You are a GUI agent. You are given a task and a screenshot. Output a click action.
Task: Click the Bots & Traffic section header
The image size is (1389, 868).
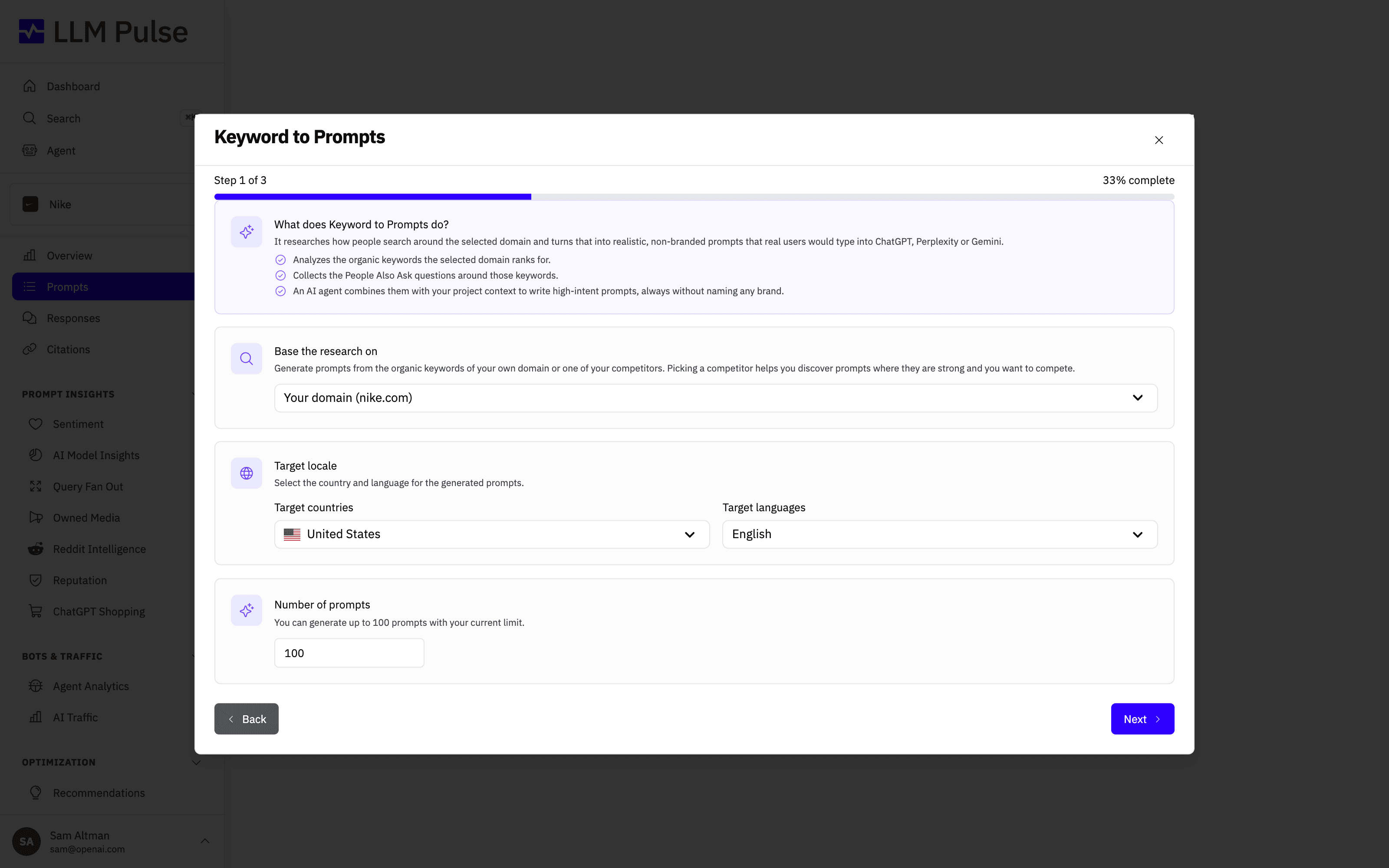point(62,656)
